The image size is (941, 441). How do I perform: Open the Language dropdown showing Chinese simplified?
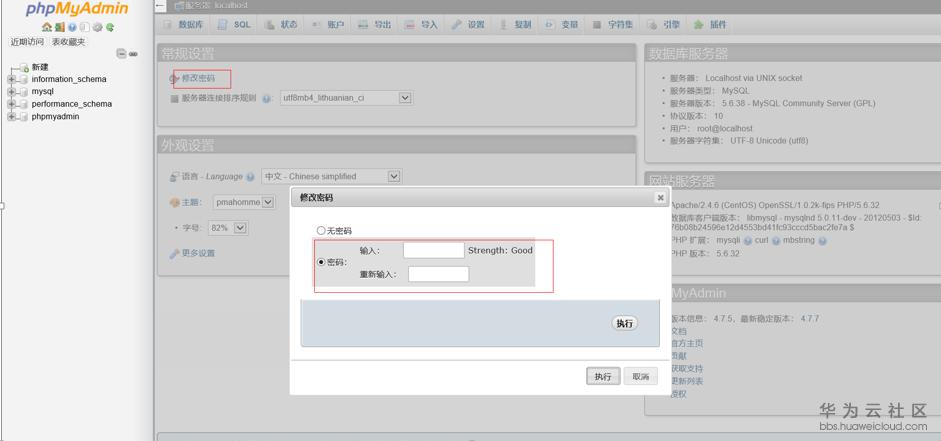coord(331,176)
